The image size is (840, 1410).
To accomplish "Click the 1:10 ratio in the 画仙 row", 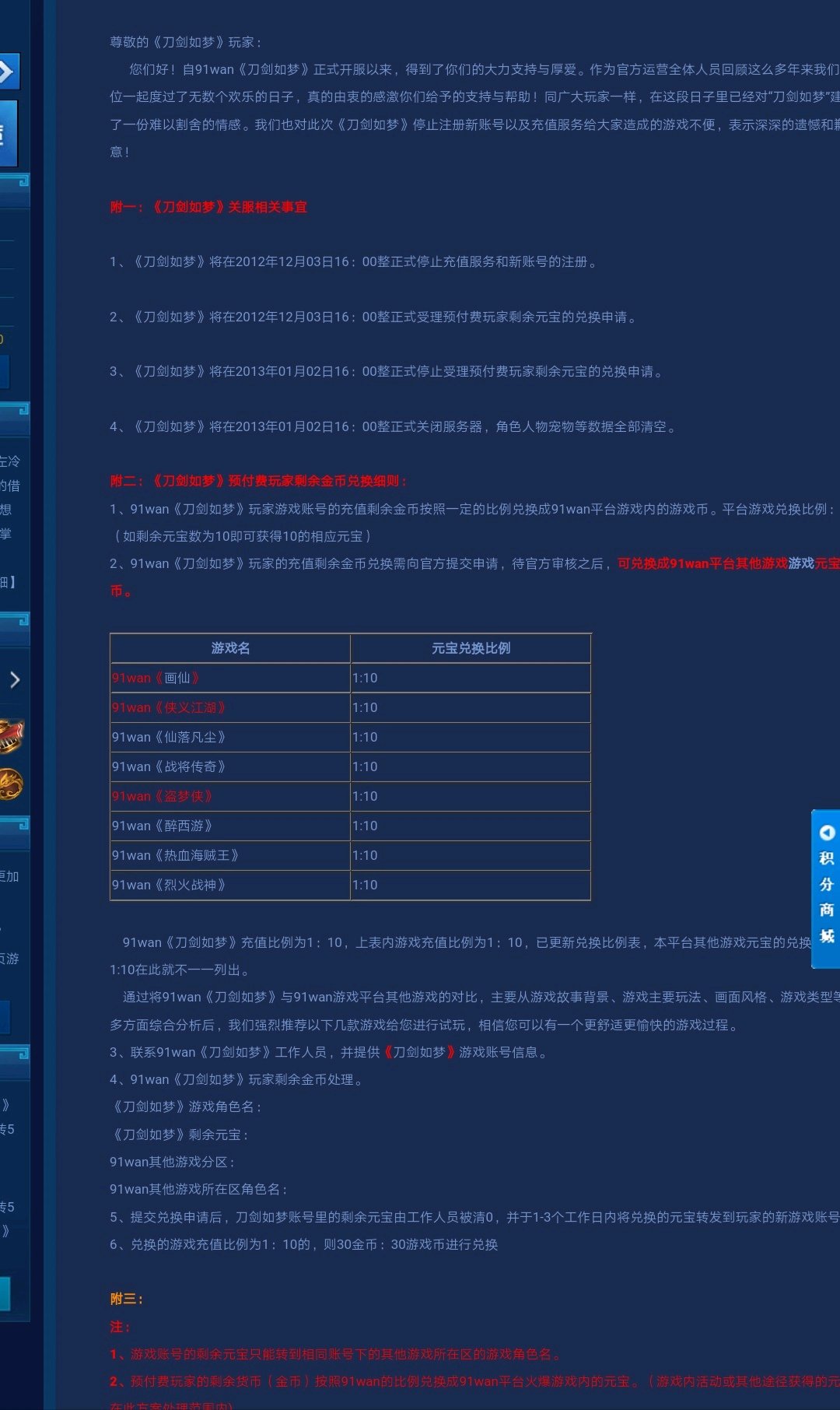I will click(365, 678).
